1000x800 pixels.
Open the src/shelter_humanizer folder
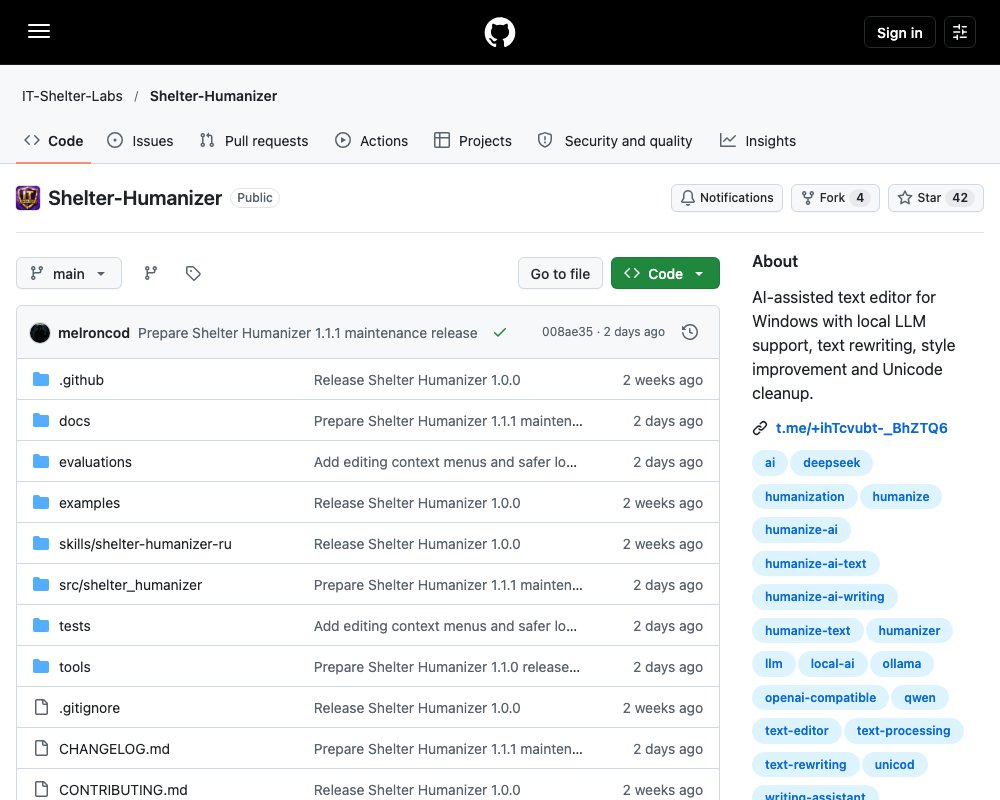point(130,585)
